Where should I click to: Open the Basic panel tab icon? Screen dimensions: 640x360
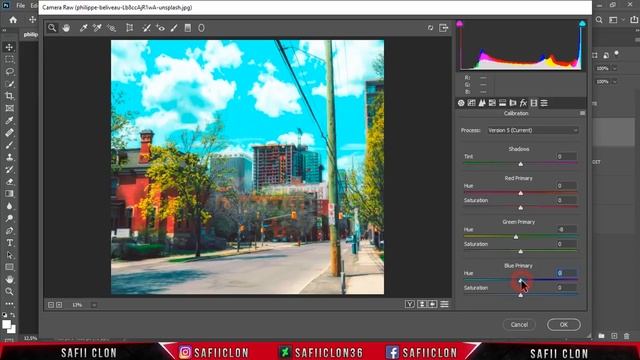tap(461, 103)
